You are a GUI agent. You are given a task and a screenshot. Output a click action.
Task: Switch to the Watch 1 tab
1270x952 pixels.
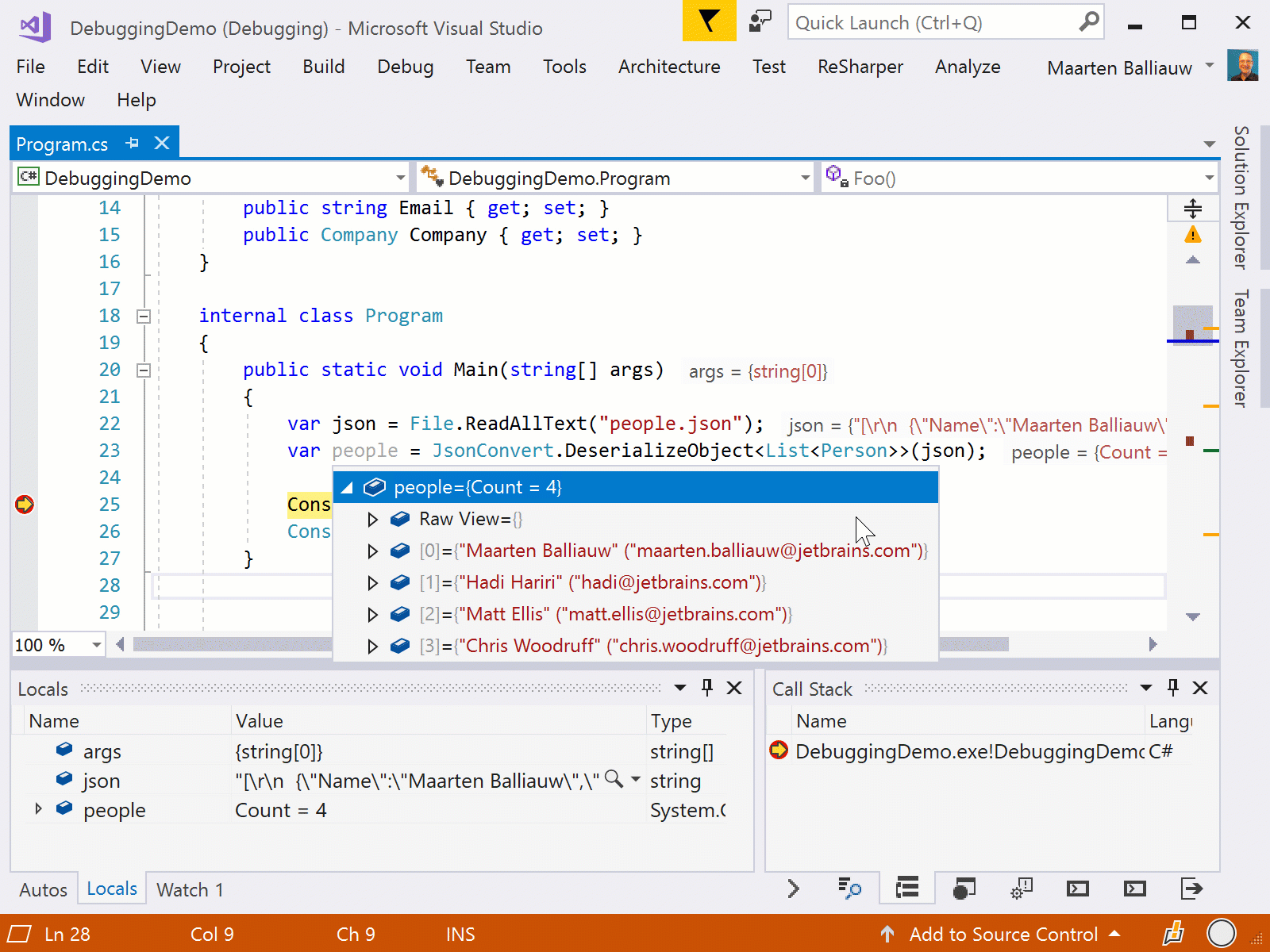(x=190, y=889)
